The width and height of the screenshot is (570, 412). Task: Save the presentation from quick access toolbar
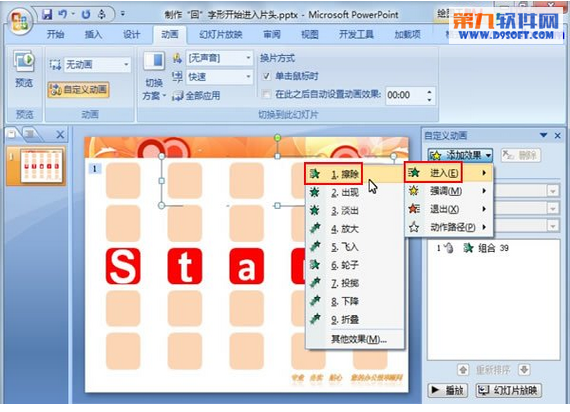pos(47,14)
